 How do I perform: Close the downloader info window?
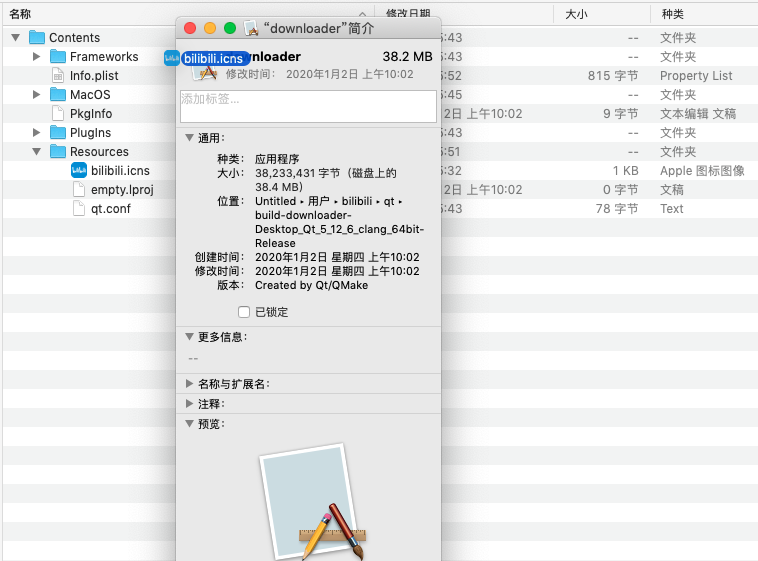point(190,29)
